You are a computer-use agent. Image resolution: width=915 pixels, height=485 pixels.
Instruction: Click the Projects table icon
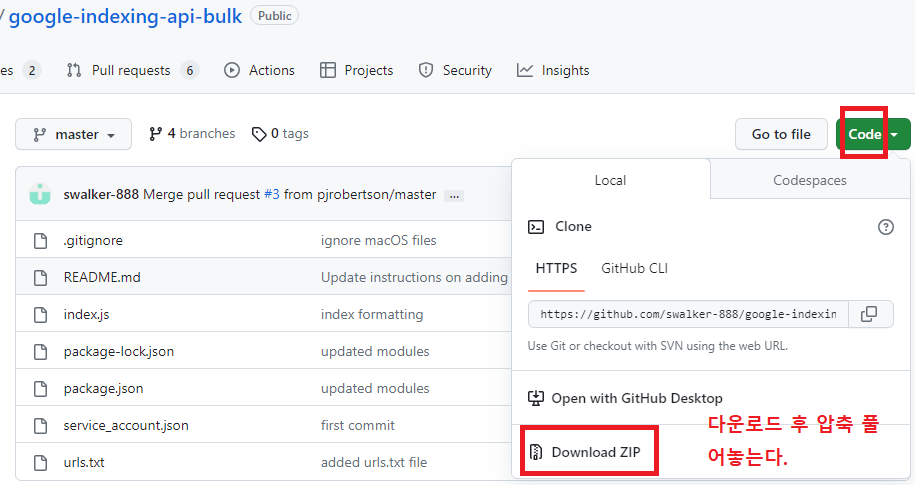tap(328, 71)
